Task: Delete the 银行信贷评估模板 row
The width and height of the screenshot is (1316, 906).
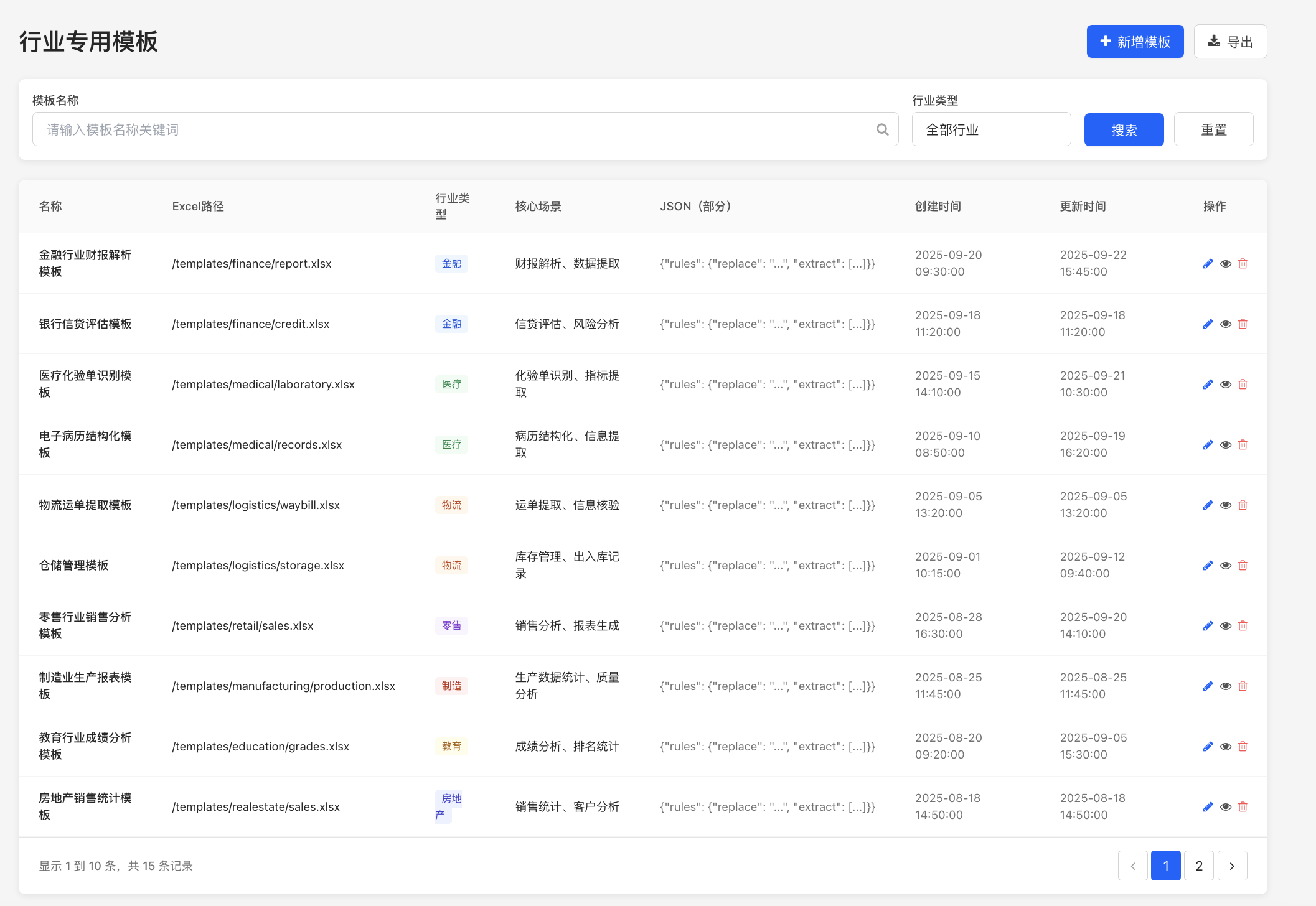Action: (x=1243, y=324)
